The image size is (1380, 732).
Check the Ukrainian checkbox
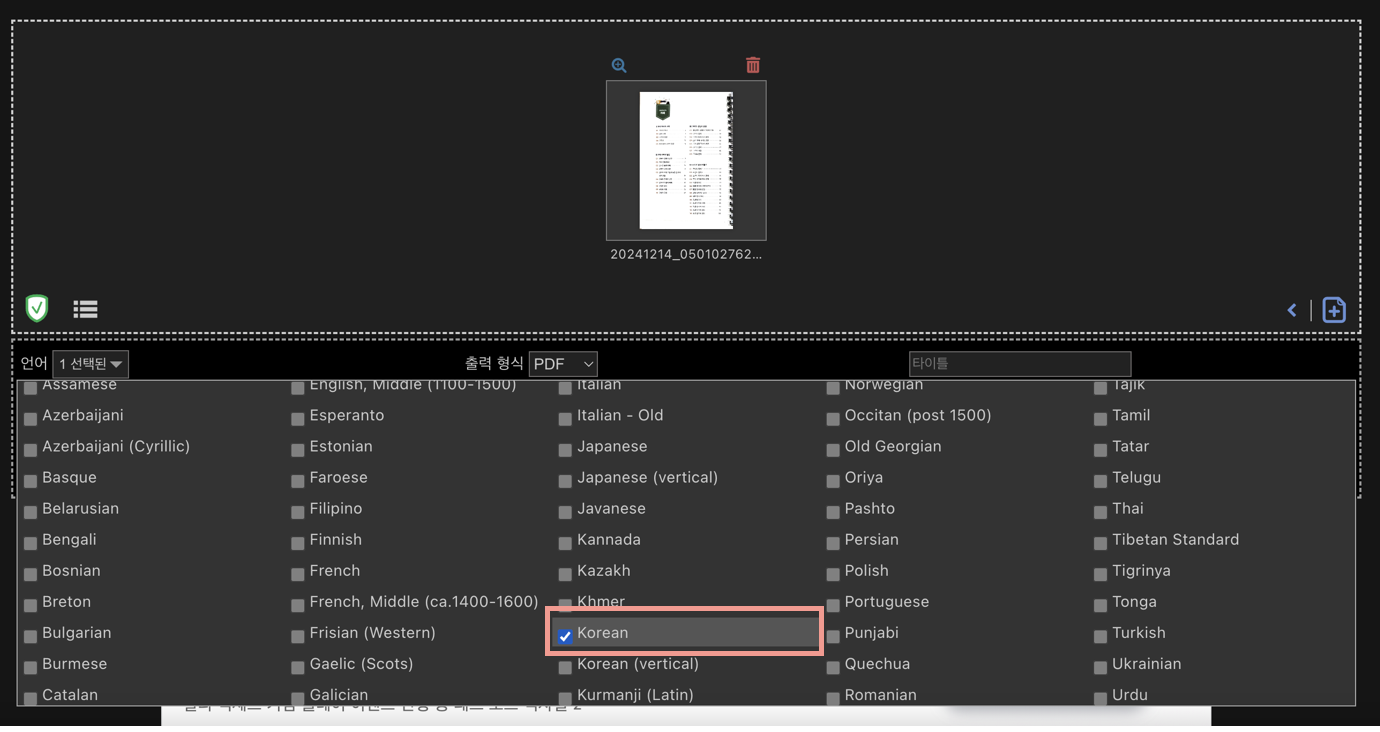pos(1100,667)
